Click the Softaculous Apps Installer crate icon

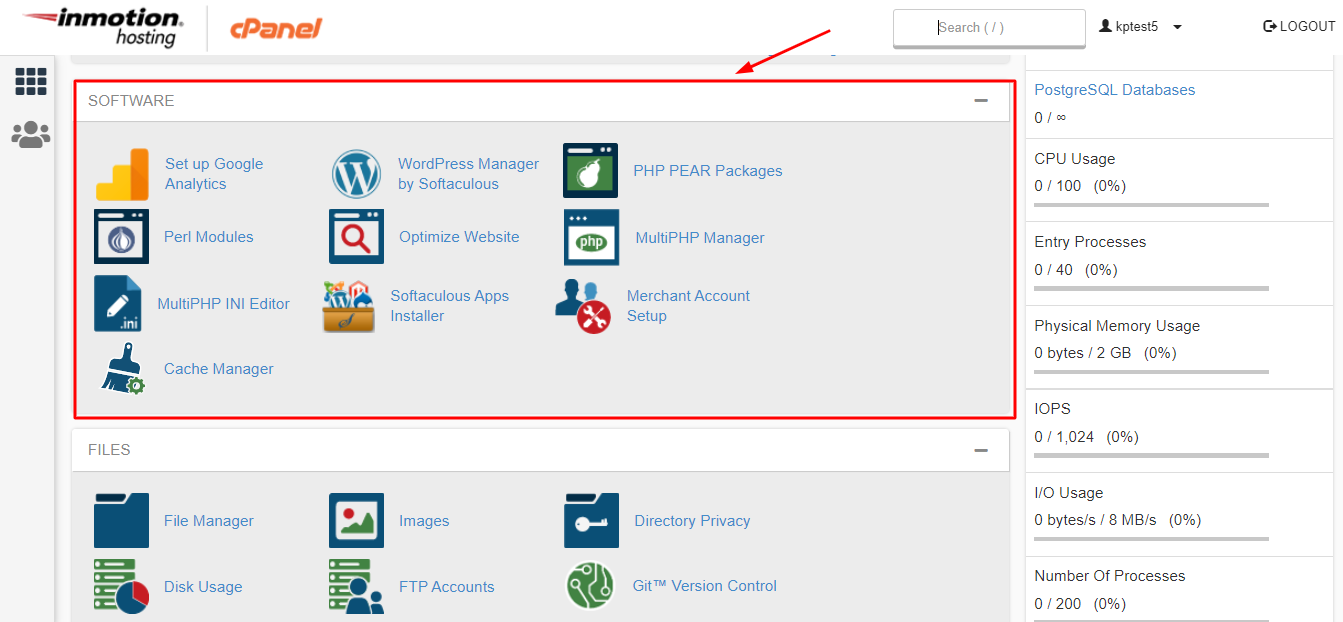(x=349, y=306)
